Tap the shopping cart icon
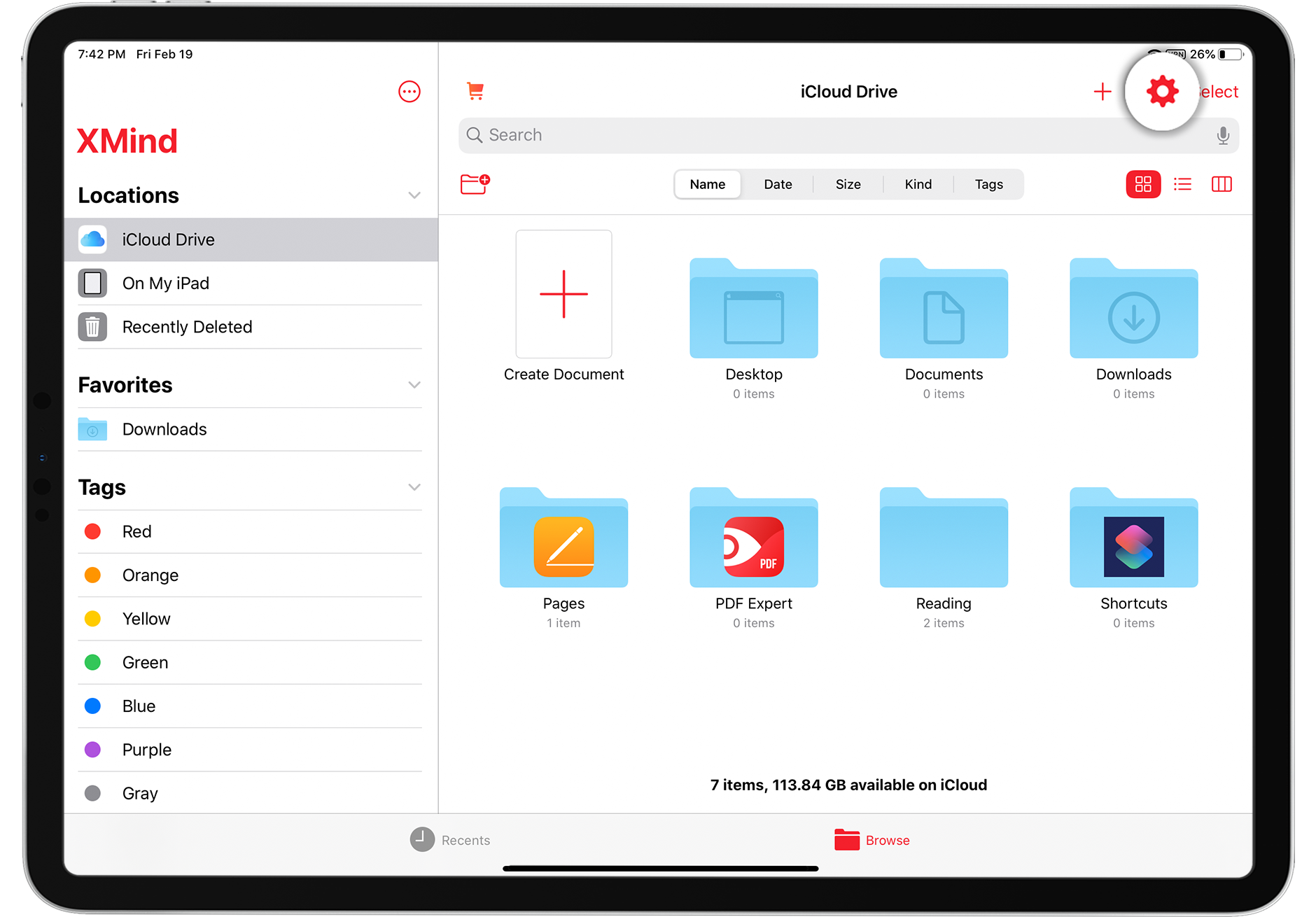1316x917 pixels. coord(475,91)
